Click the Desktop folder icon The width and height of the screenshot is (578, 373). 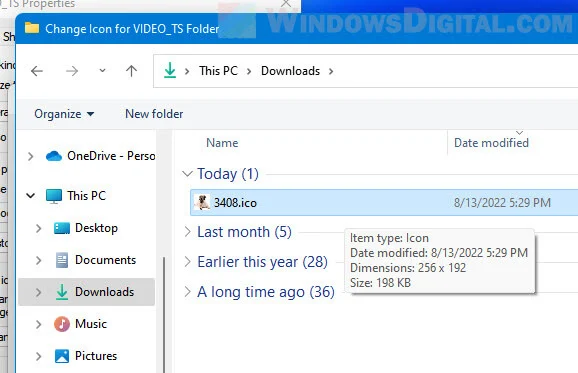[62, 228]
